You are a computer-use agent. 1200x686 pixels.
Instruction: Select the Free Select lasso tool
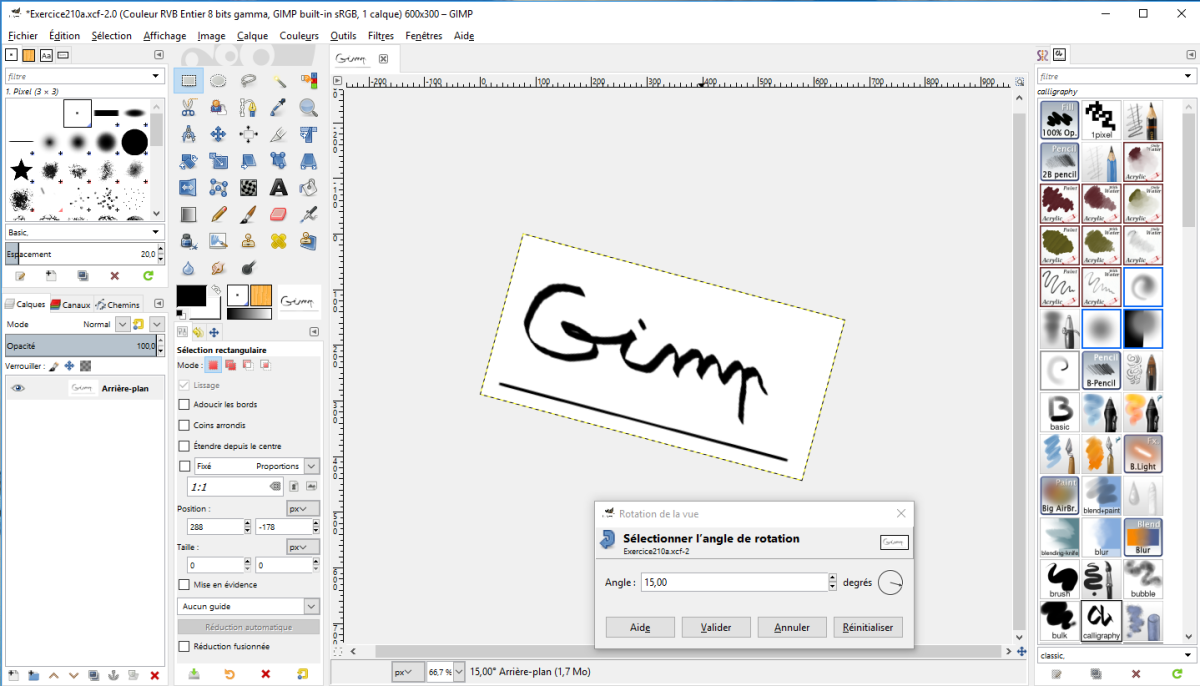249,80
